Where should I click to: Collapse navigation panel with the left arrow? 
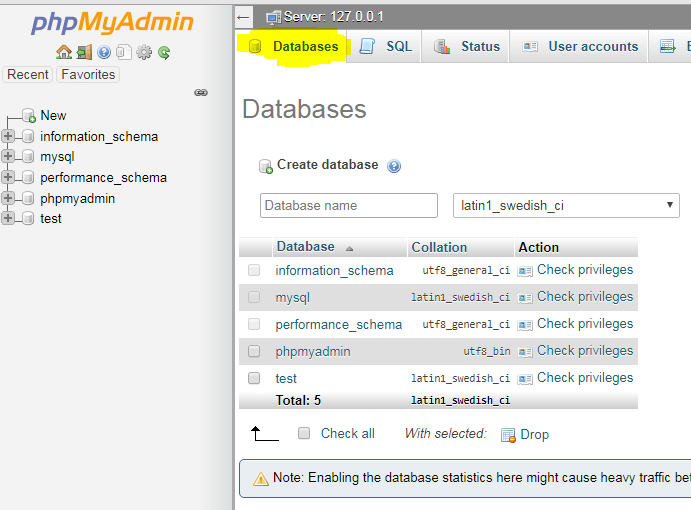click(x=243, y=17)
